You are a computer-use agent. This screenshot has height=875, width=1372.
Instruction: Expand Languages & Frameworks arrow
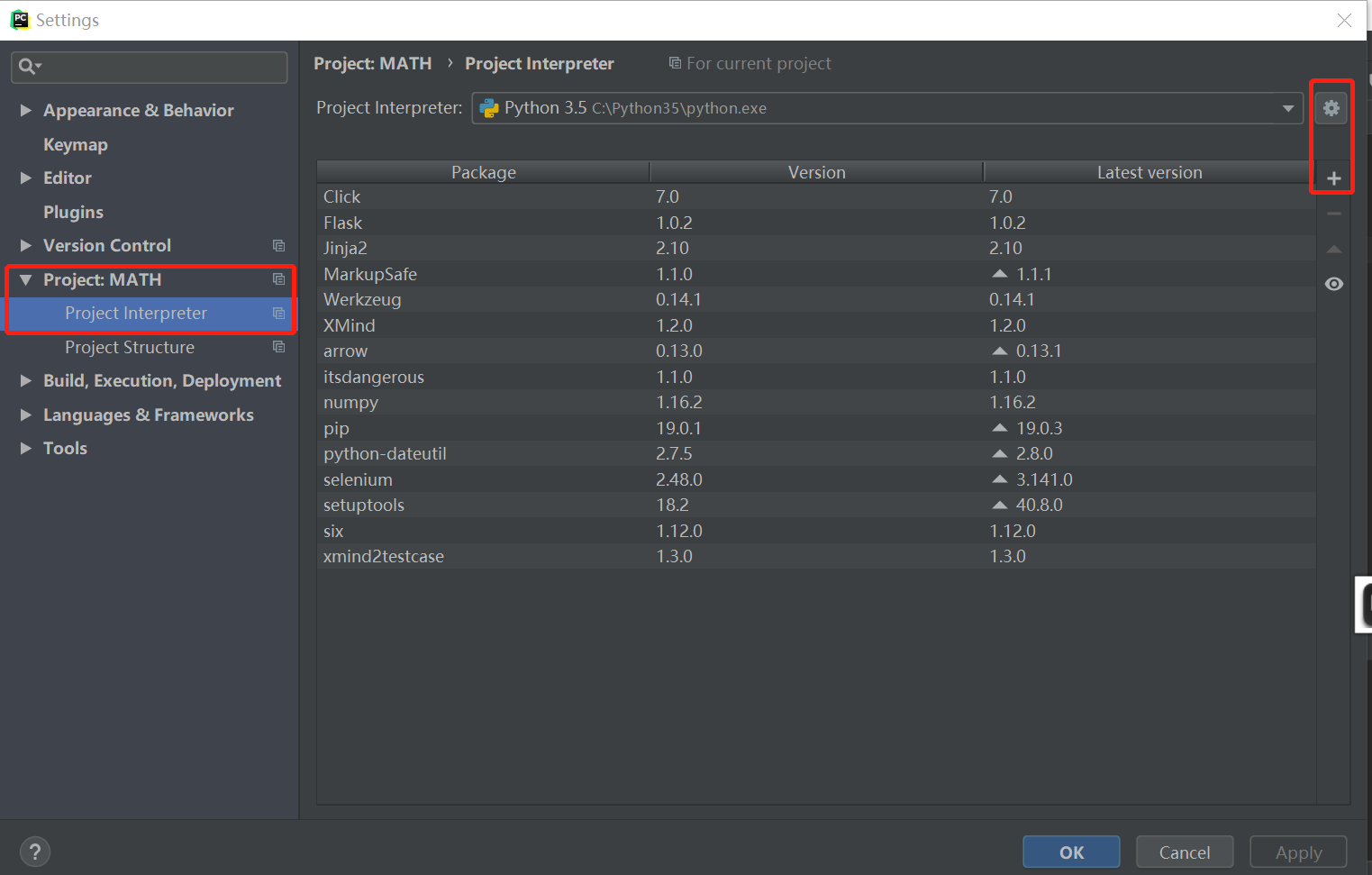pyautogui.click(x=26, y=415)
